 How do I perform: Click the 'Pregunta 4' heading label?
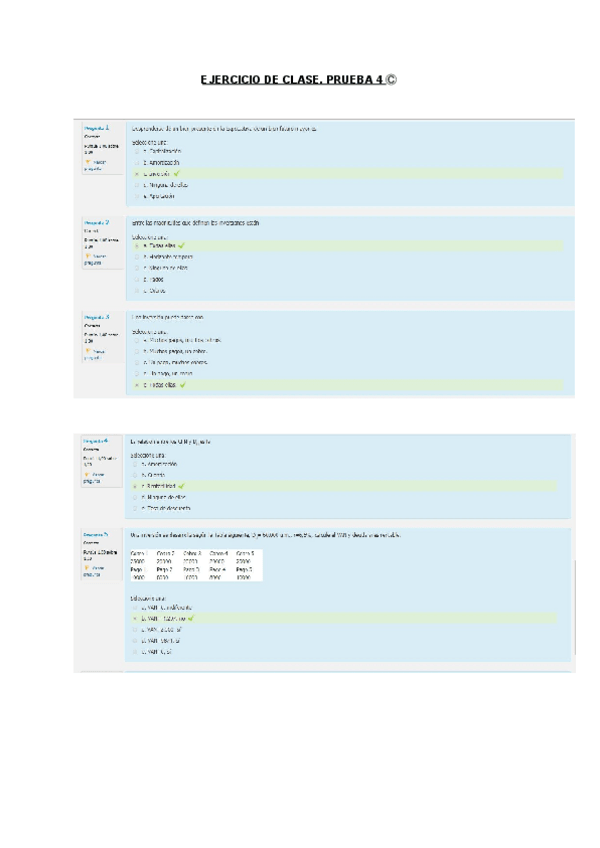point(95,441)
